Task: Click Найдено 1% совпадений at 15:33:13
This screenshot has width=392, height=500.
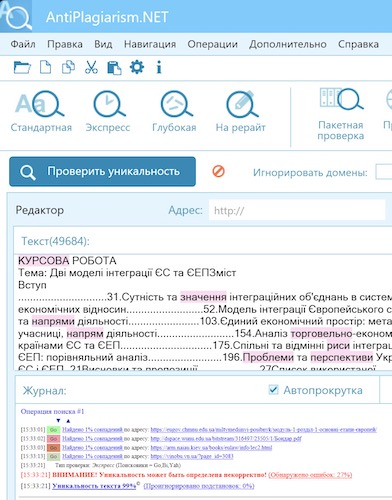Action: 93,456
